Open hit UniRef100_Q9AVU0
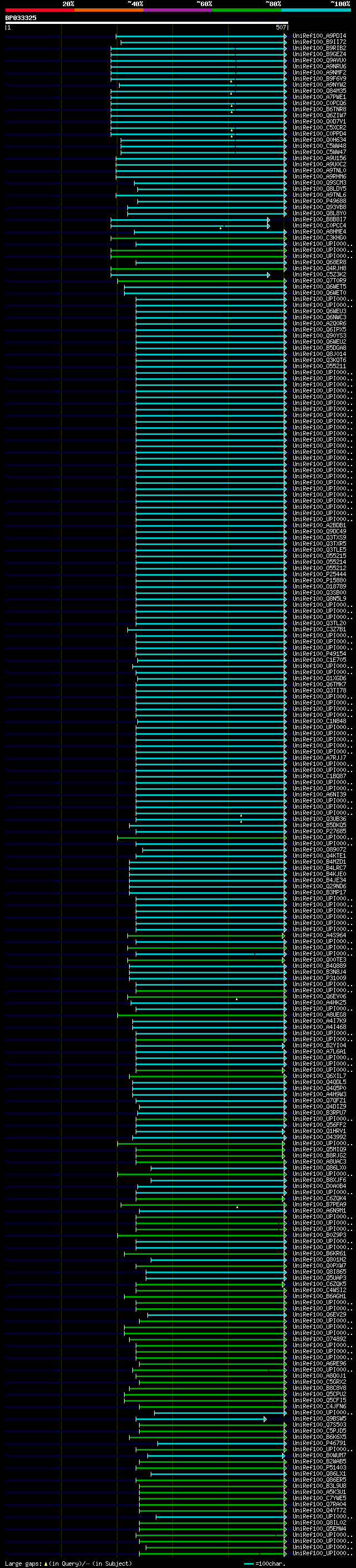Image resolution: width=356 pixels, height=1568 pixels. [x=319, y=60]
